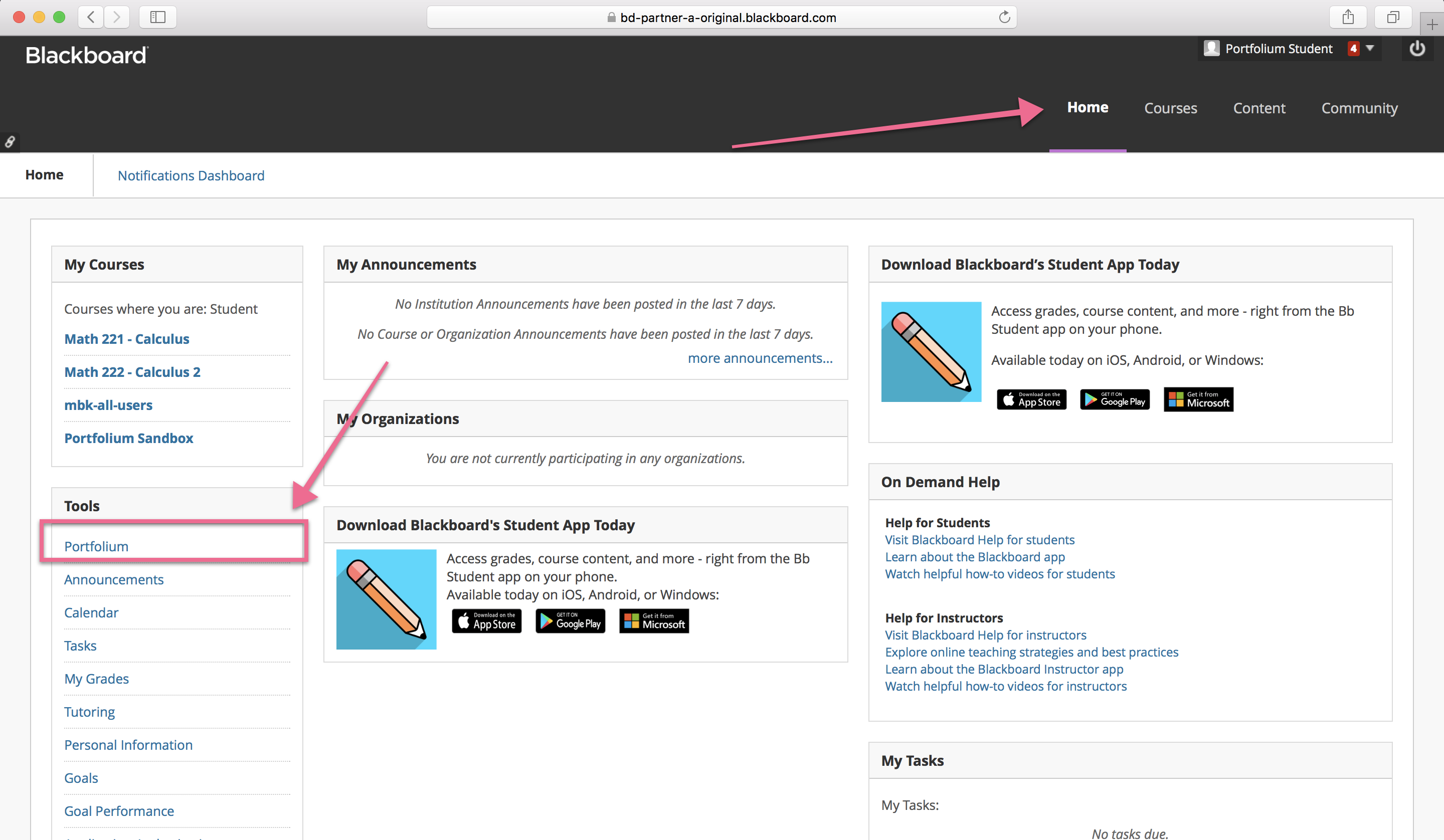
Task: Open the Safari tab overview icon
Action: pos(1392,17)
